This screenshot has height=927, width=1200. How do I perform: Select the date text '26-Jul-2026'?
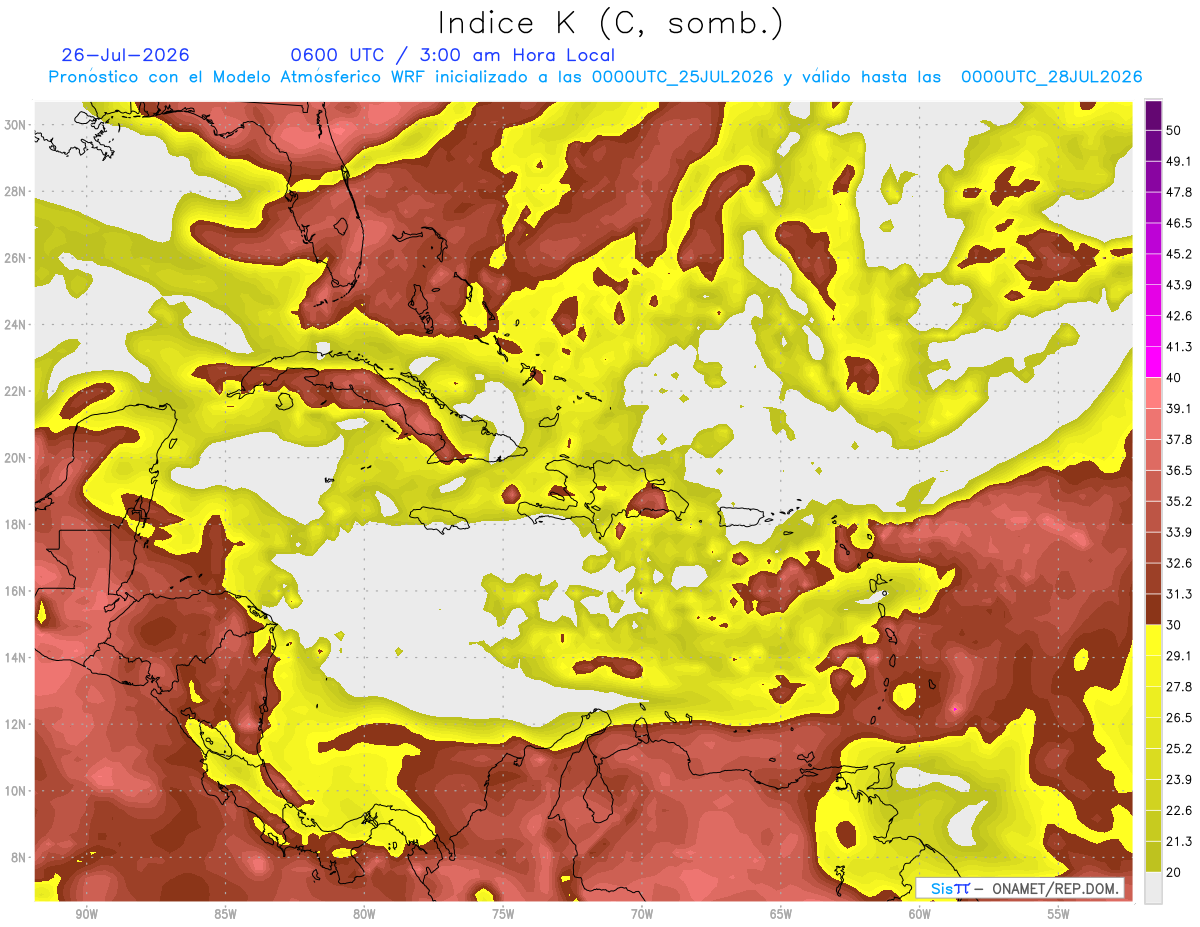point(125,55)
